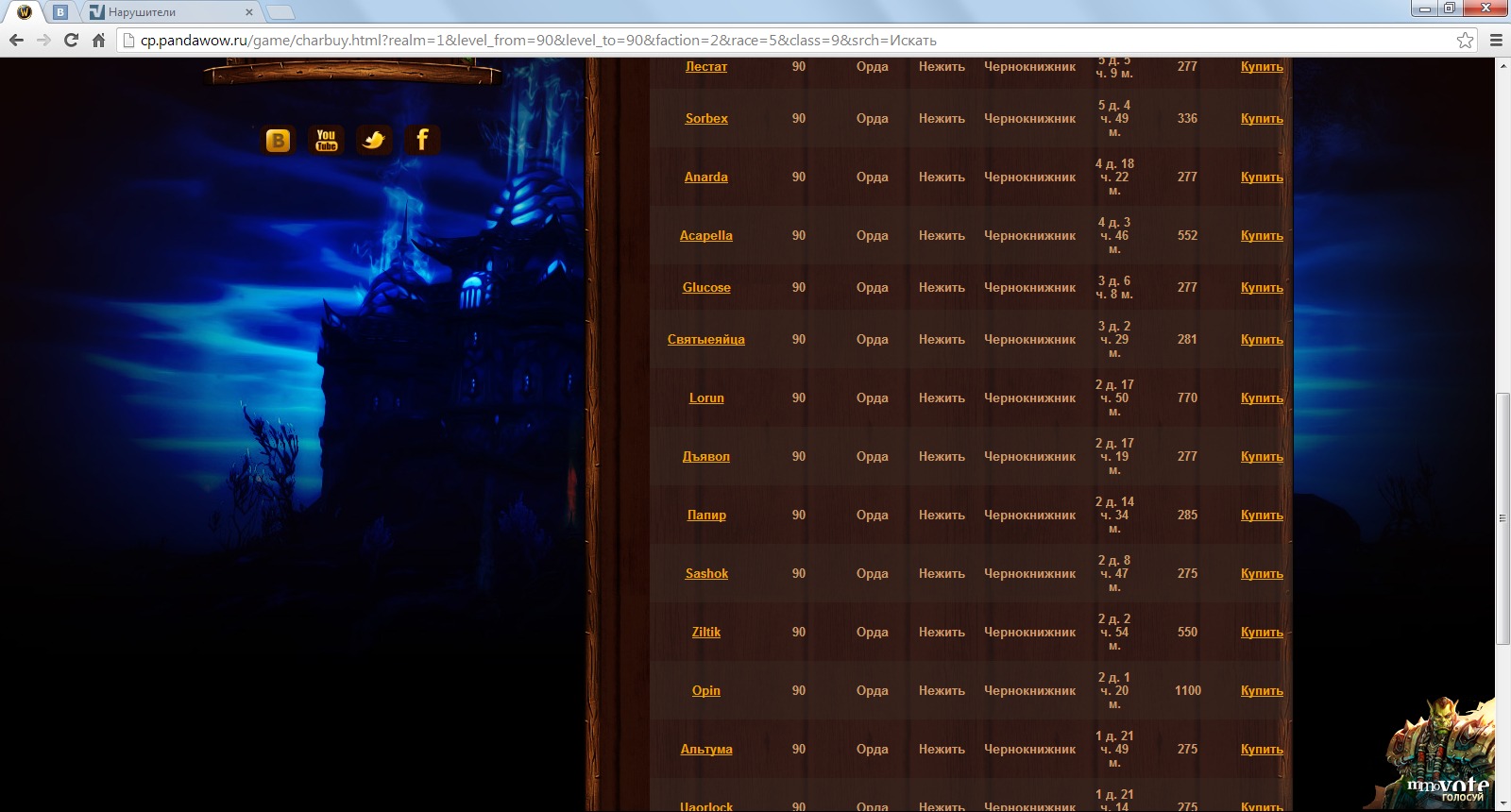Select price 285 in Папир row
This screenshot has width=1511, height=812.
[x=1188, y=515]
